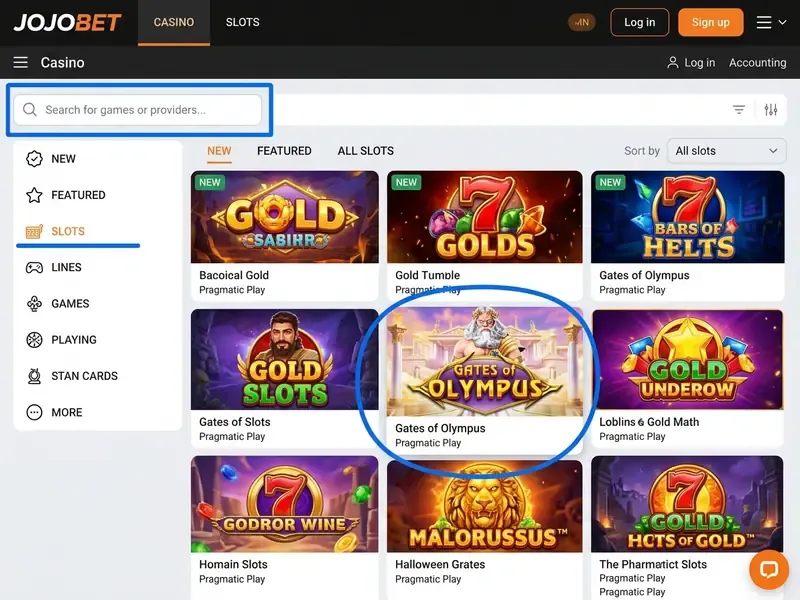Focus the search games or providers field
This screenshot has width=800, height=600.
[x=137, y=110]
